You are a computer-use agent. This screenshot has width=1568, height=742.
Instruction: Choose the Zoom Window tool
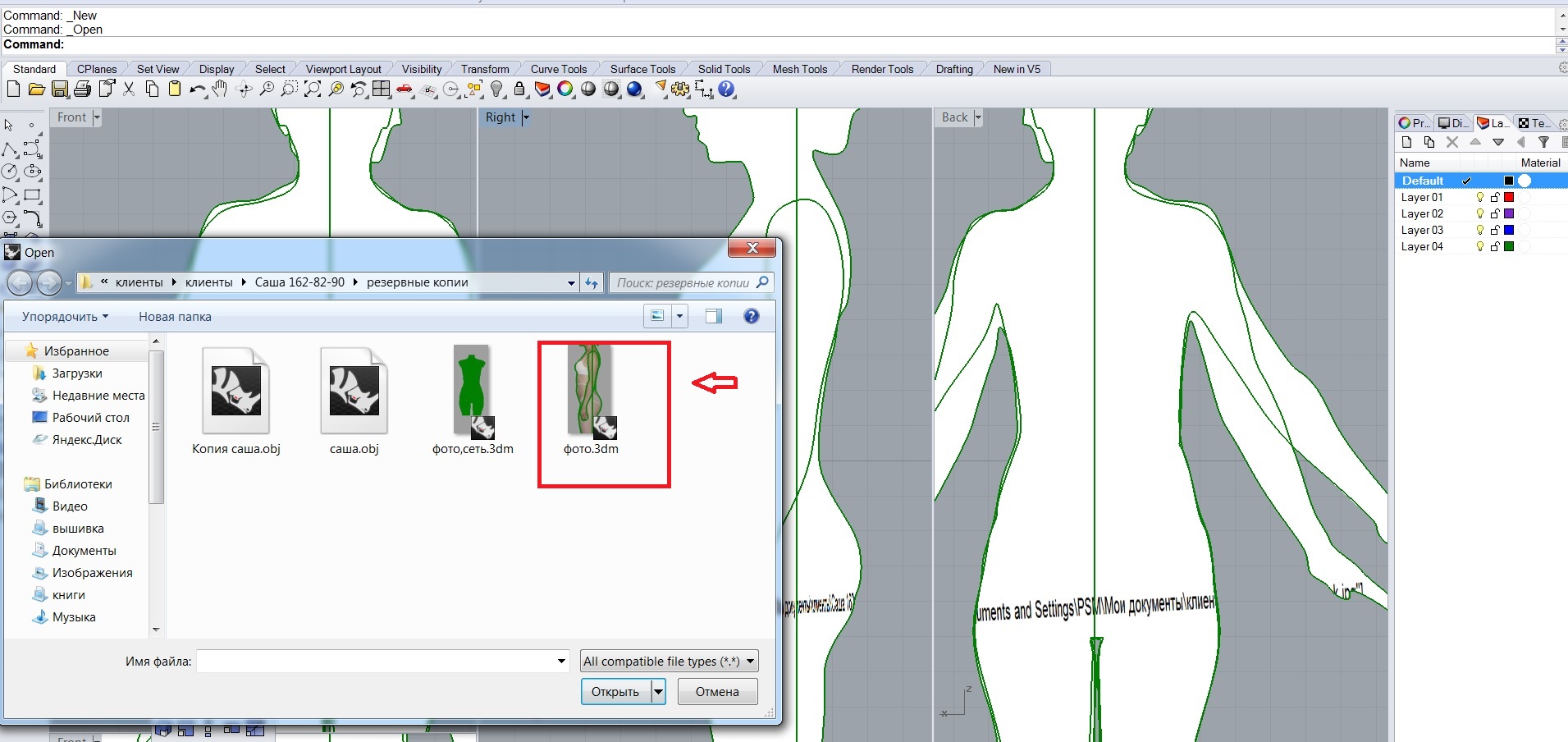tap(289, 89)
